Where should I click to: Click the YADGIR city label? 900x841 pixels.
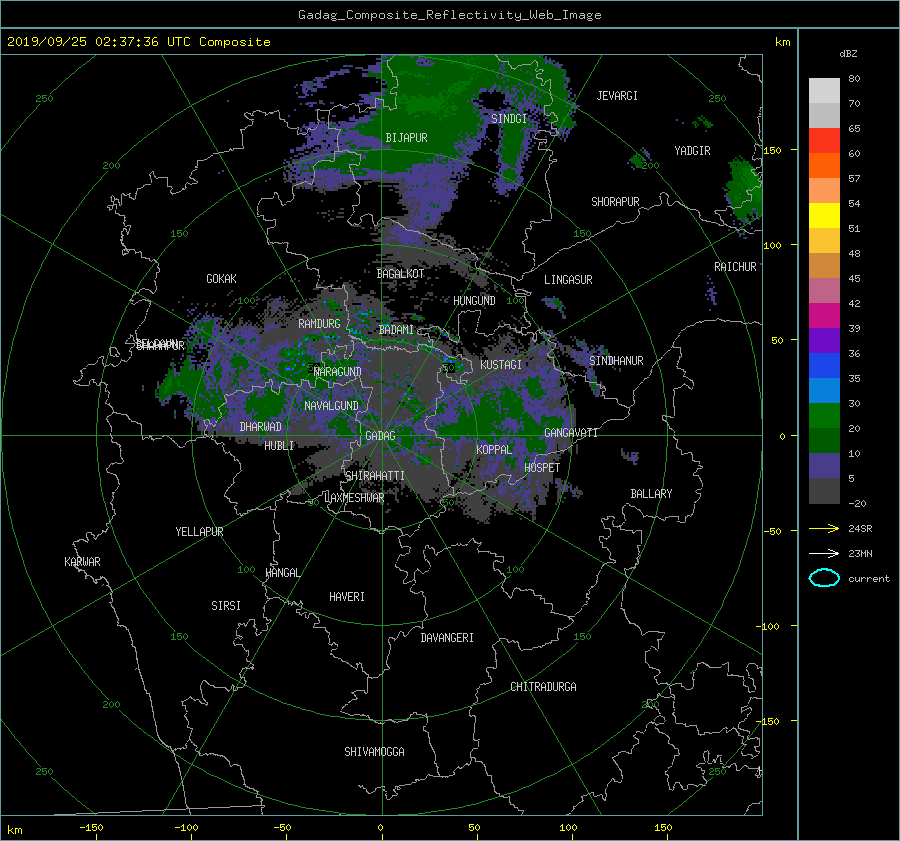pyautogui.click(x=692, y=151)
